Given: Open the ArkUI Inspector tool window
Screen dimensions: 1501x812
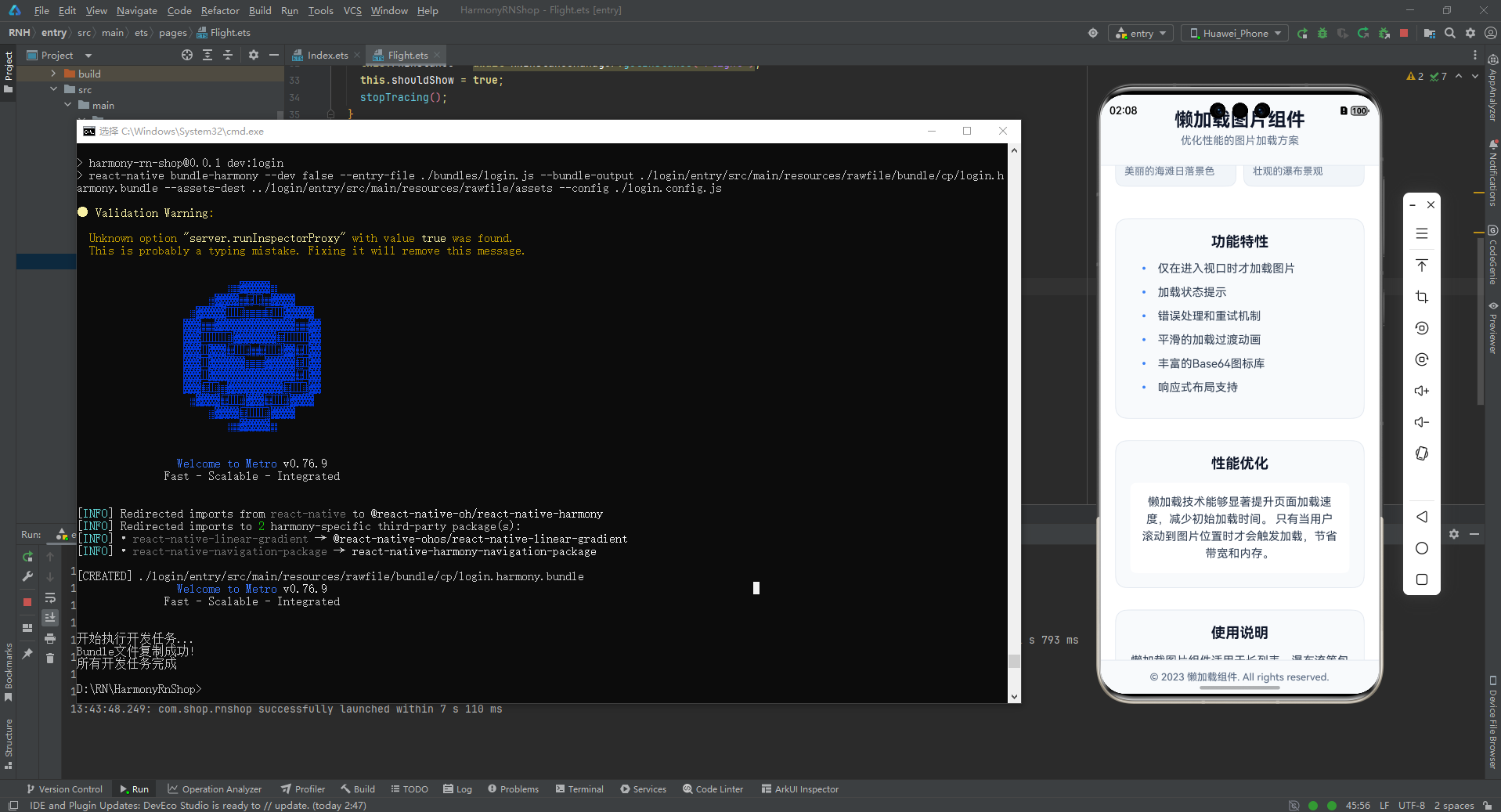Looking at the screenshot, I should [x=799, y=789].
